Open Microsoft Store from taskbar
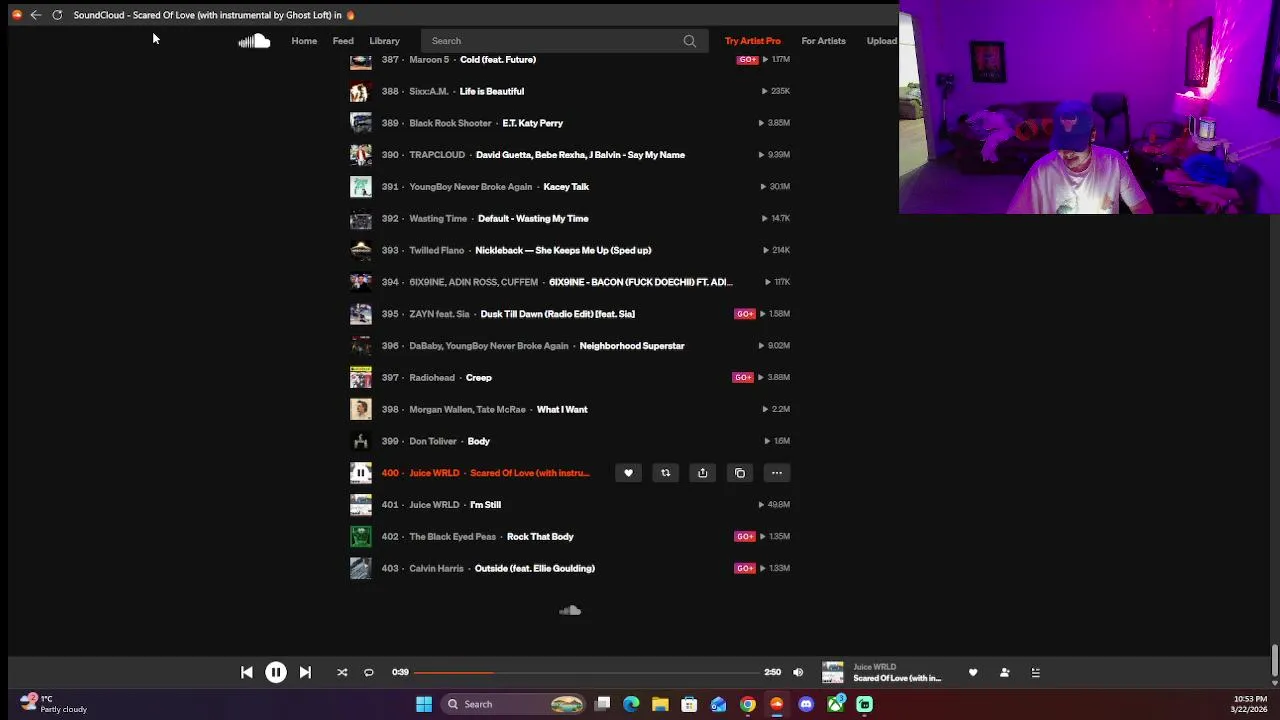Viewport: 1280px width, 720px height. coord(689,704)
